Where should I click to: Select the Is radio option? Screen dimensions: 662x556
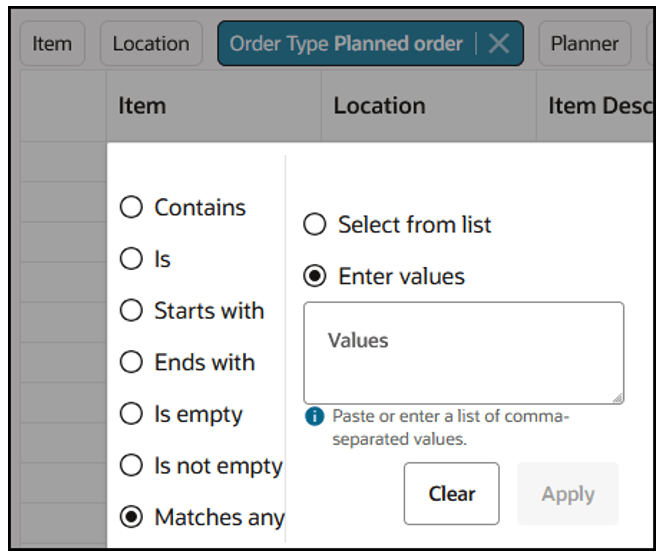[132, 260]
